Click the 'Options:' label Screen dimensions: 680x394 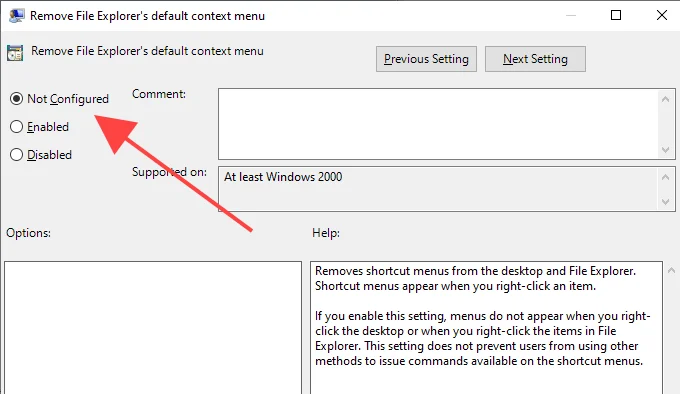(x=28, y=233)
